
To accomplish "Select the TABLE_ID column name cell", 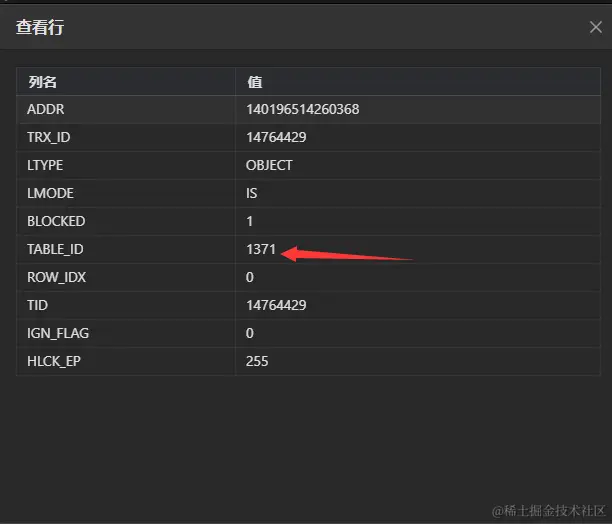I will click(x=126, y=249).
